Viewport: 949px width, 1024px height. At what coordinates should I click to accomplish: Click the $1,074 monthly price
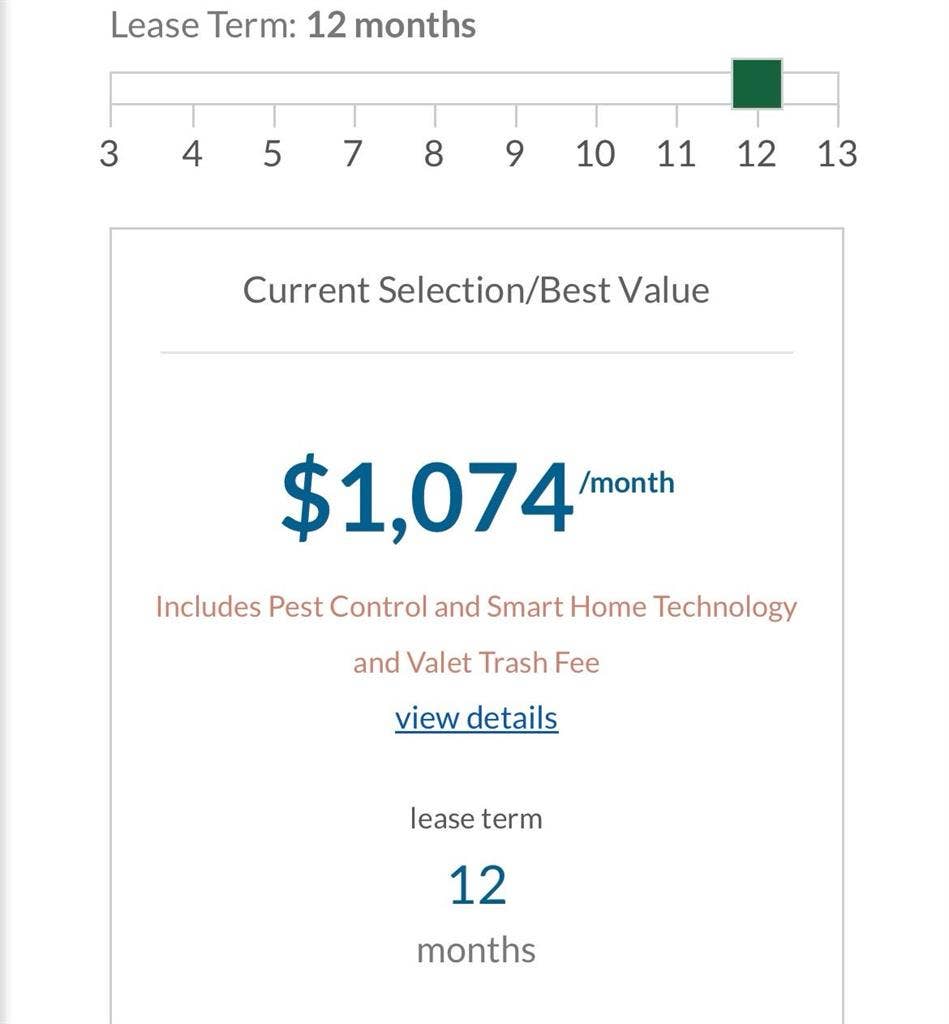pyautogui.click(x=427, y=499)
